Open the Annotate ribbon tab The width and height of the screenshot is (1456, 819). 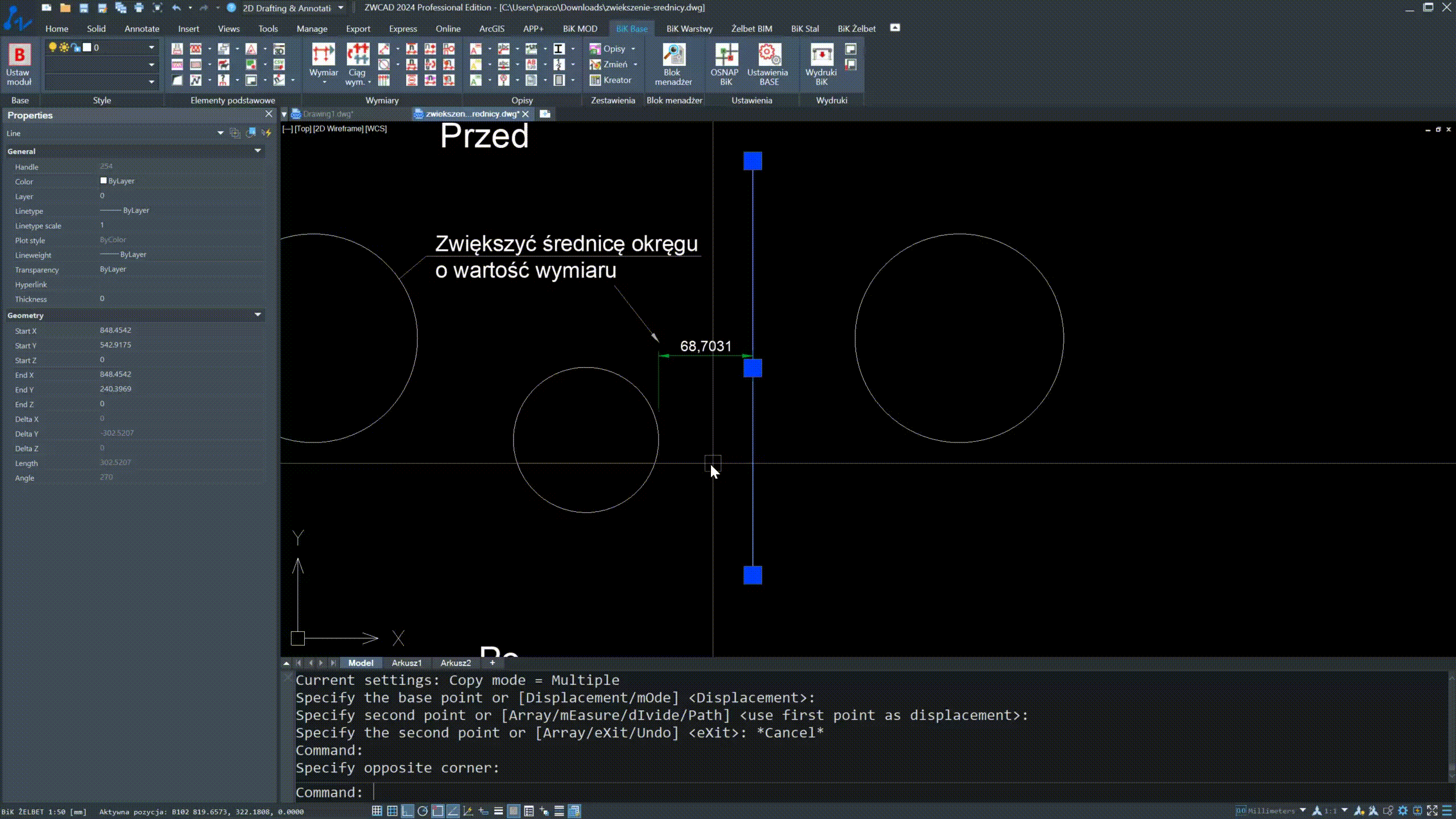coord(142,28)
